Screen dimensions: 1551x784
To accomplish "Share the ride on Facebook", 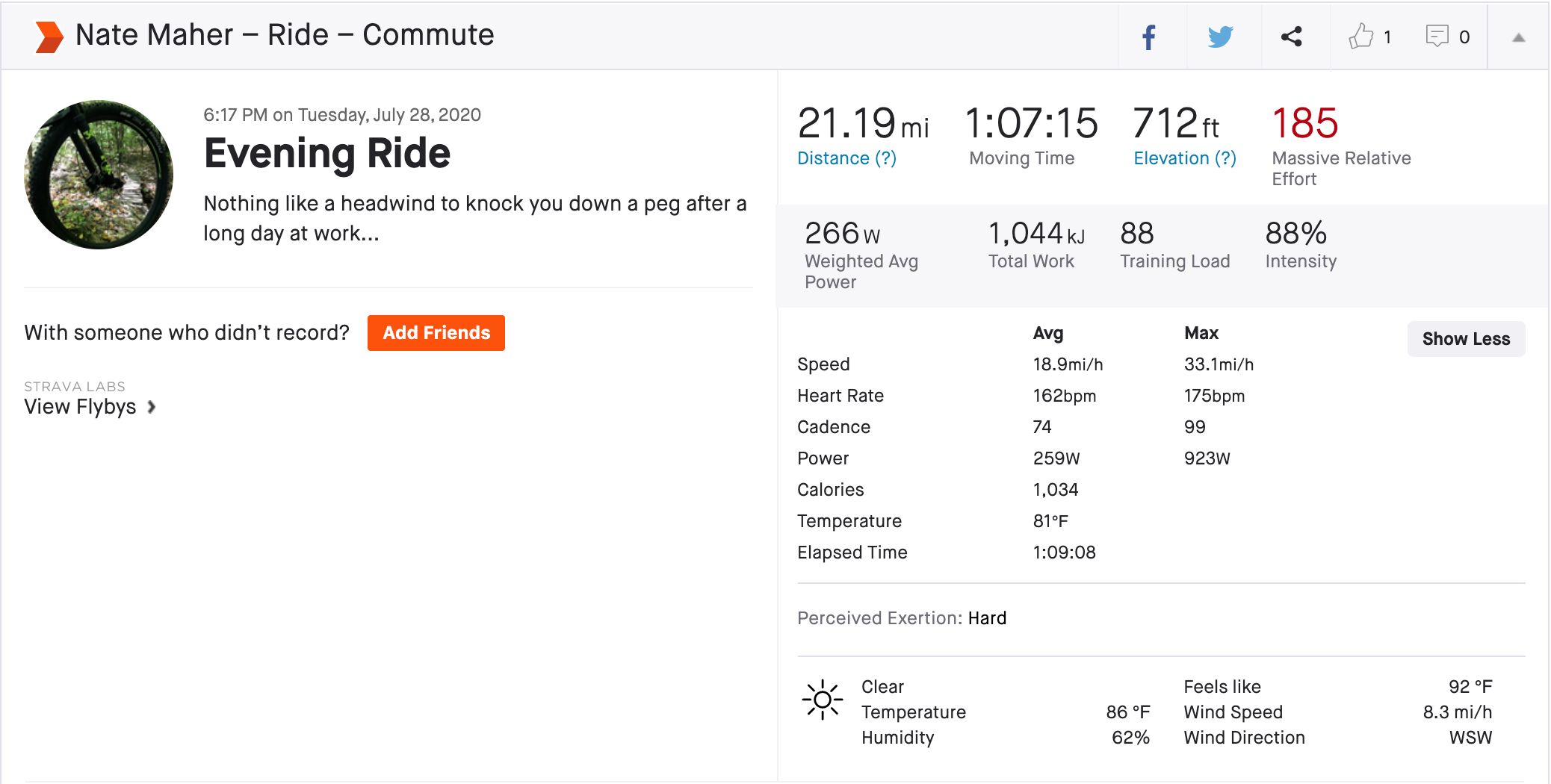I will [1149, 37].
